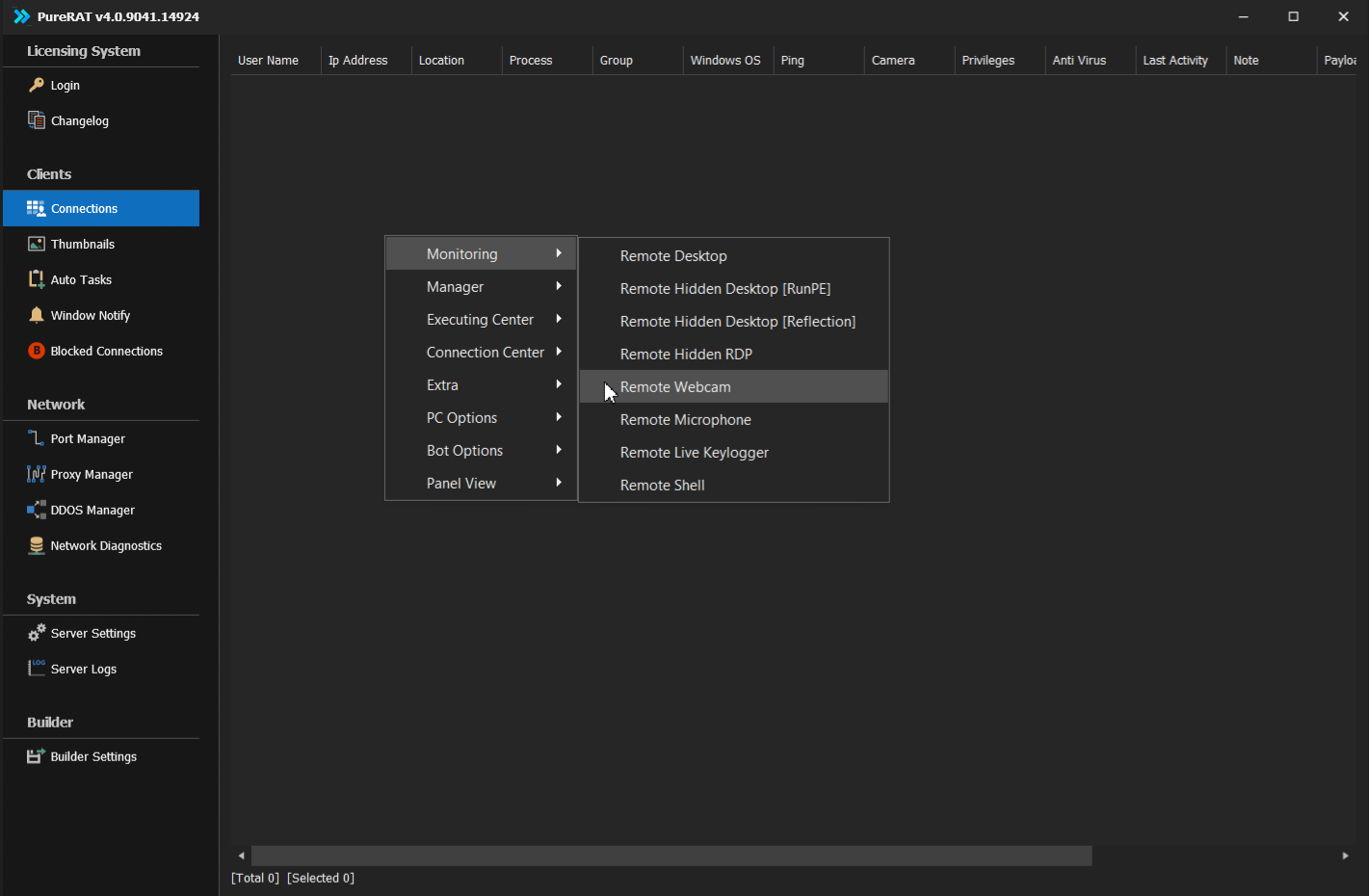Screen dimensions: 1369x896
Task: Click the Privileges column header
Action: tap(1000, 60)
